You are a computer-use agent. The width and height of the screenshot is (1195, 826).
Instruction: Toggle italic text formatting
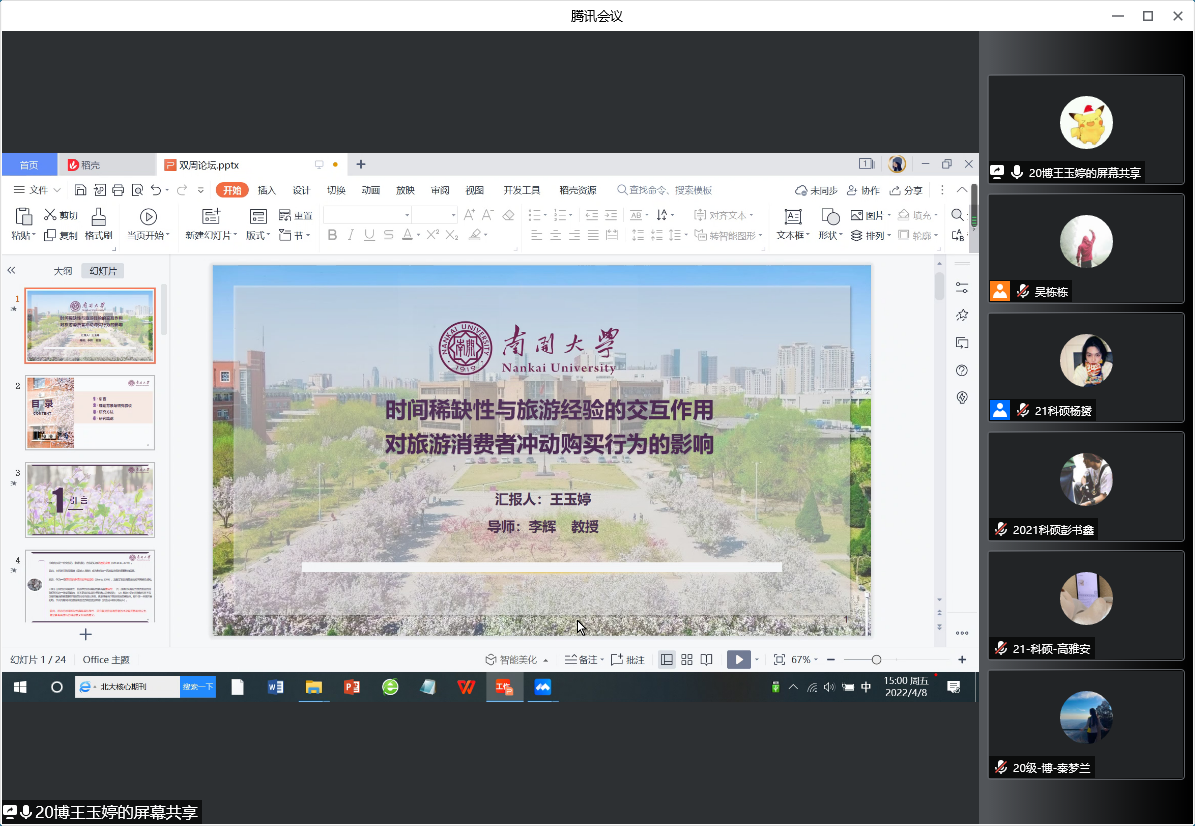(x=351, y=236)
